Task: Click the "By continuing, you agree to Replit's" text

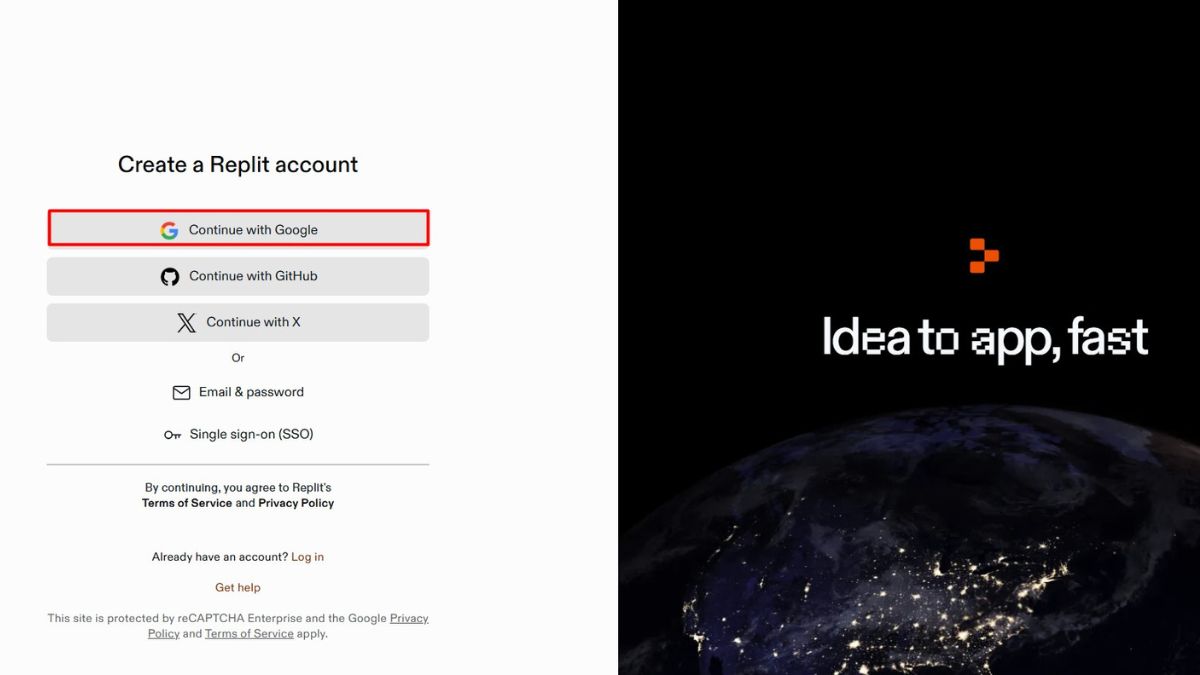Action: [238, 488]
